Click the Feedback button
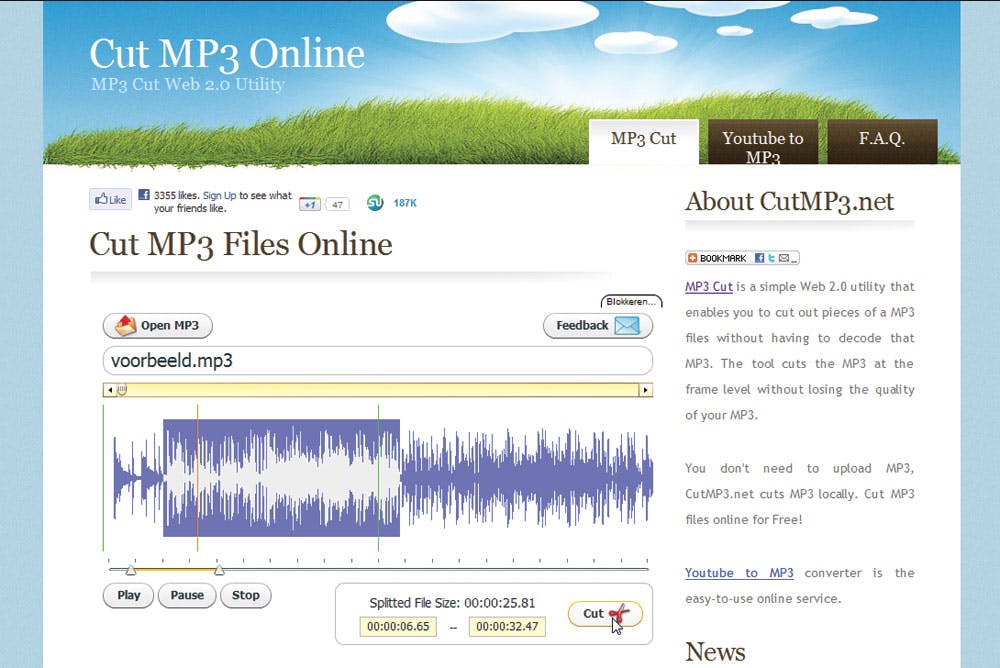 tap(598, 325)
